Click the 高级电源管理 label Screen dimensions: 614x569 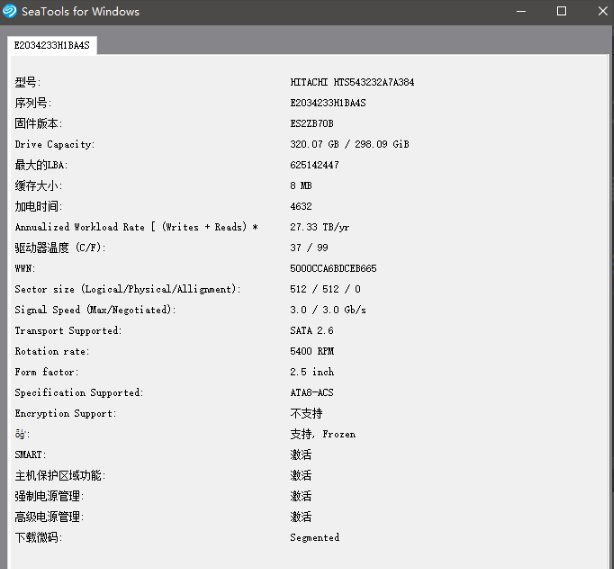(x=49, y=517)
